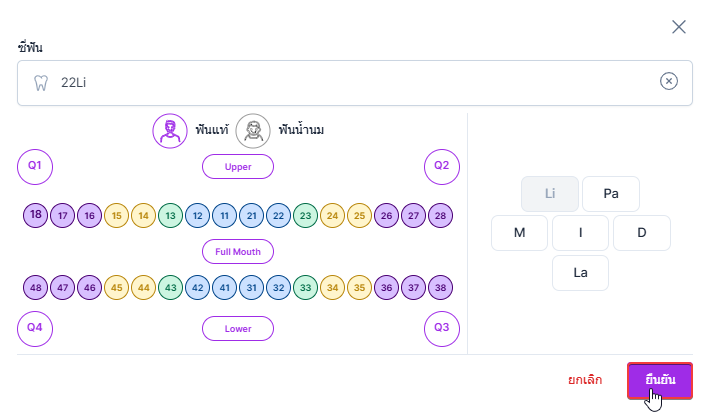Toggle the Pa surface button
706x416 pixels.
[x=611, y=194]
